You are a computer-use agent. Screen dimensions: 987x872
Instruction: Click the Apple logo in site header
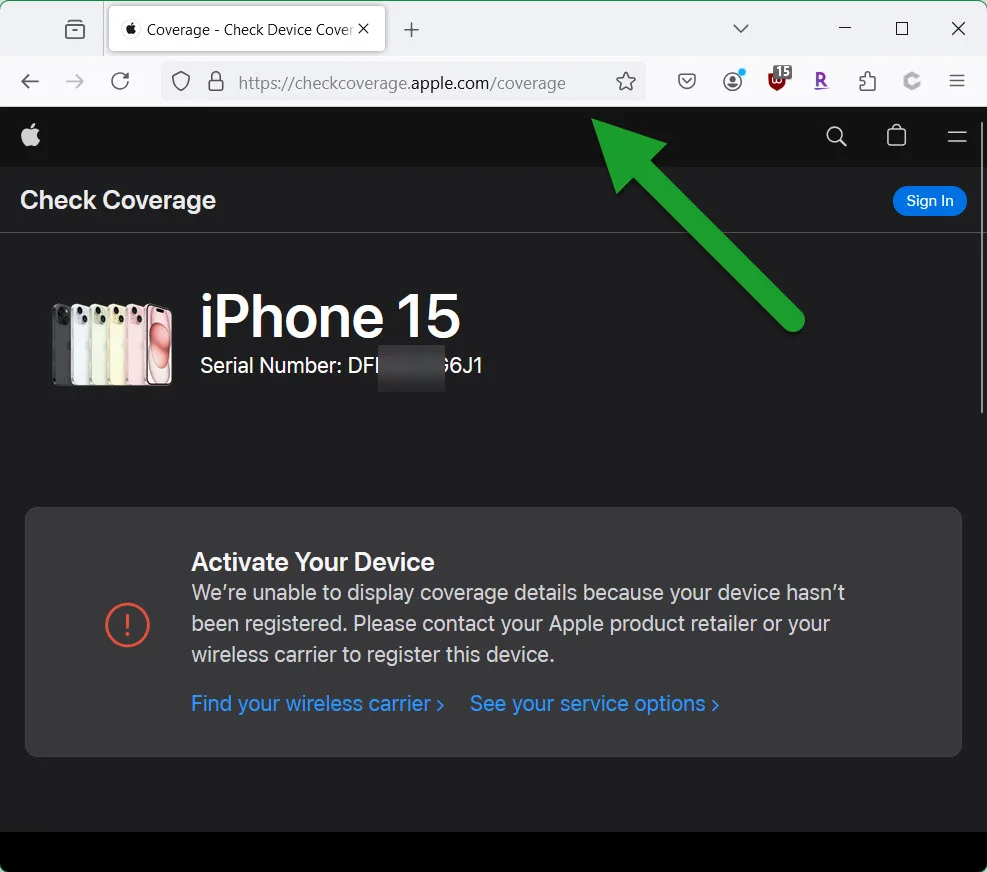(x=31, y=136)
